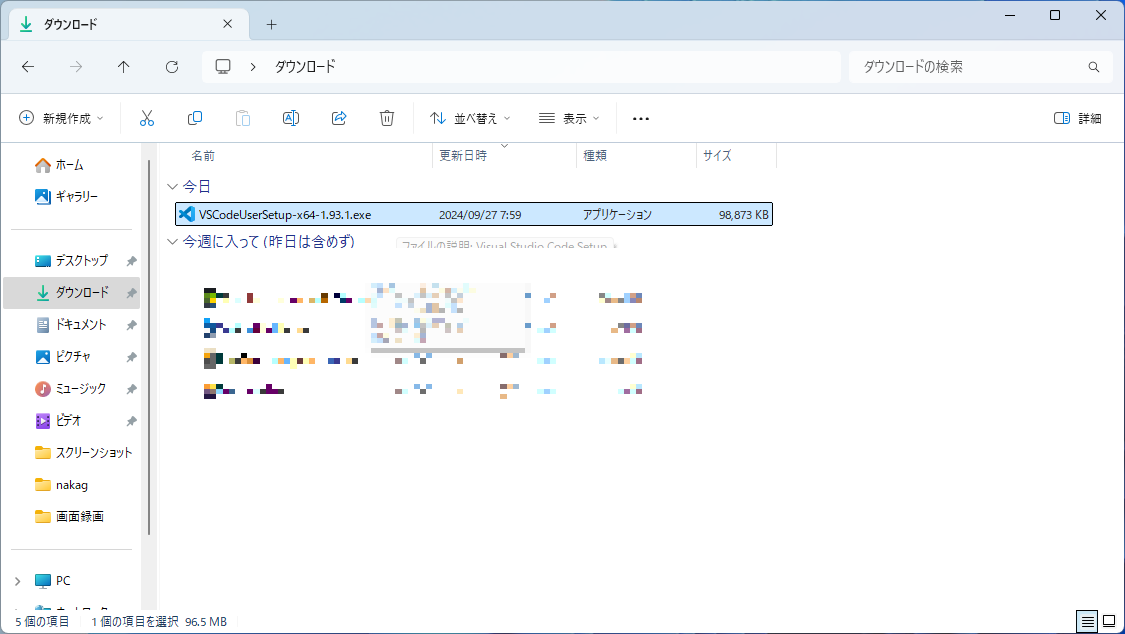Unpin デスクトップ using its pin icon

[131, 261]
